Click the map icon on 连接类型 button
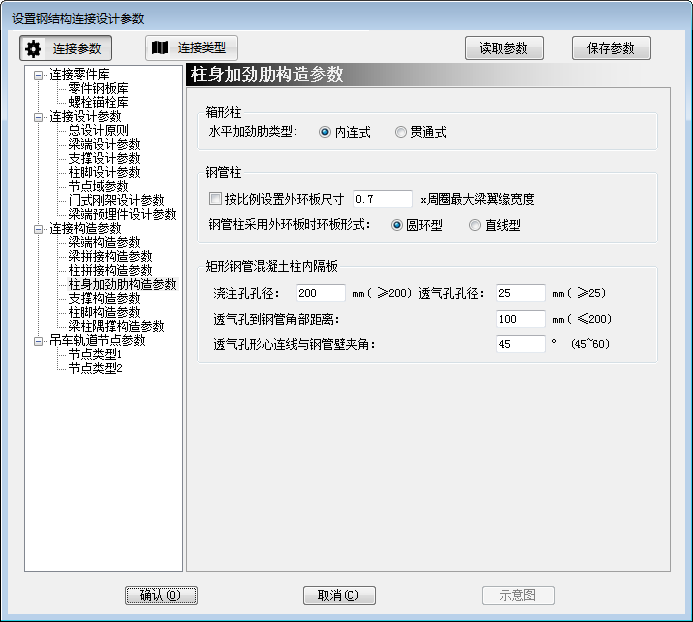 tap(160, 48)
